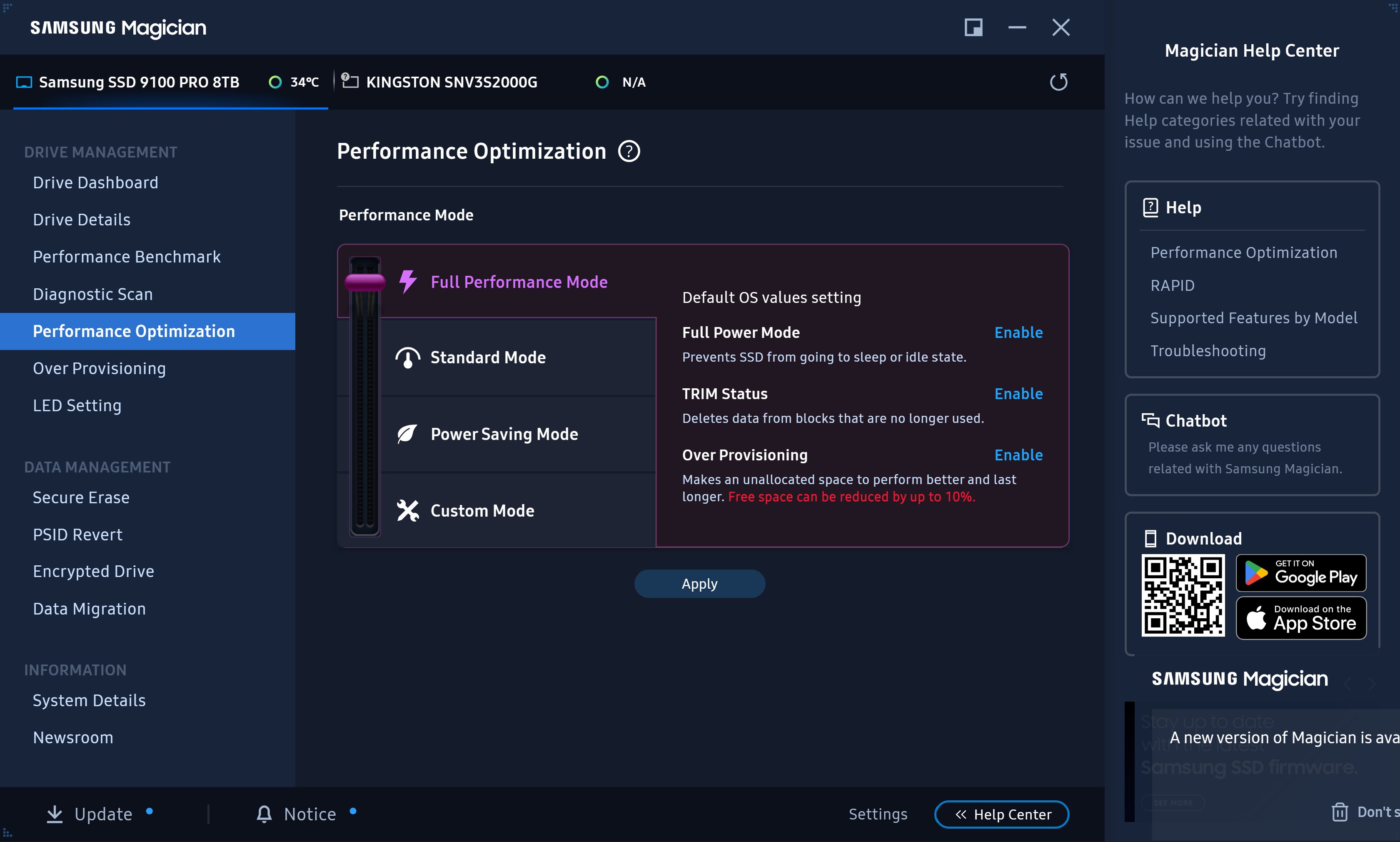The image size is (1400, 842).
Task: Select Power Saving Mode option
Action: (x=504, y=434)
